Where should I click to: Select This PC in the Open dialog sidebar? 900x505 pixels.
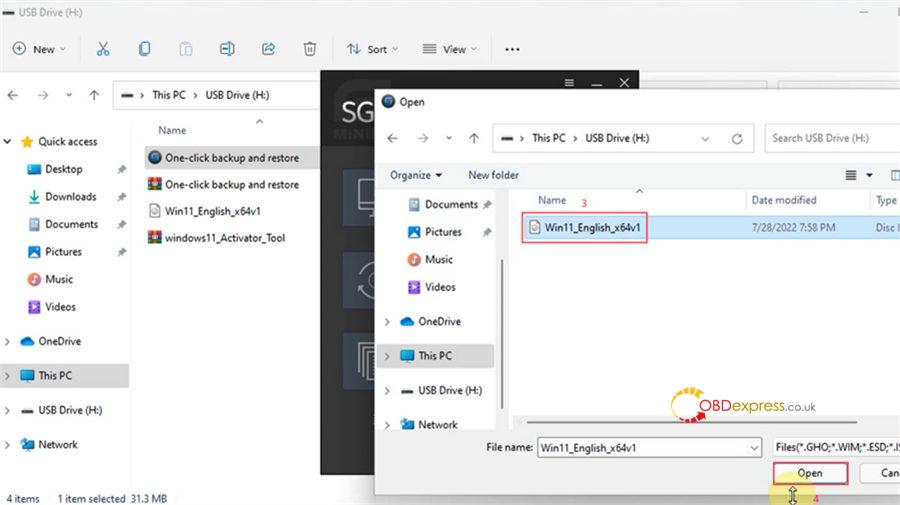point(435,356)
